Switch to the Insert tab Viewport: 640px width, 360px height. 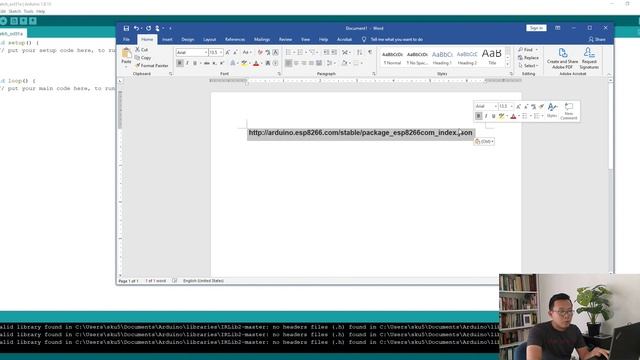point(167,40)
